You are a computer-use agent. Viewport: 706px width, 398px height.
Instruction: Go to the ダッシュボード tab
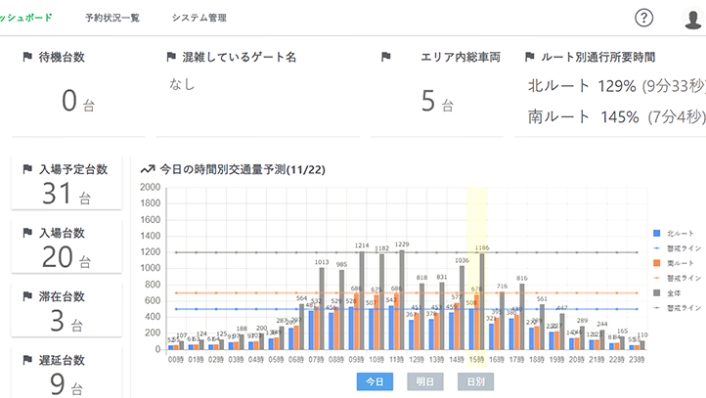[26, 18]
